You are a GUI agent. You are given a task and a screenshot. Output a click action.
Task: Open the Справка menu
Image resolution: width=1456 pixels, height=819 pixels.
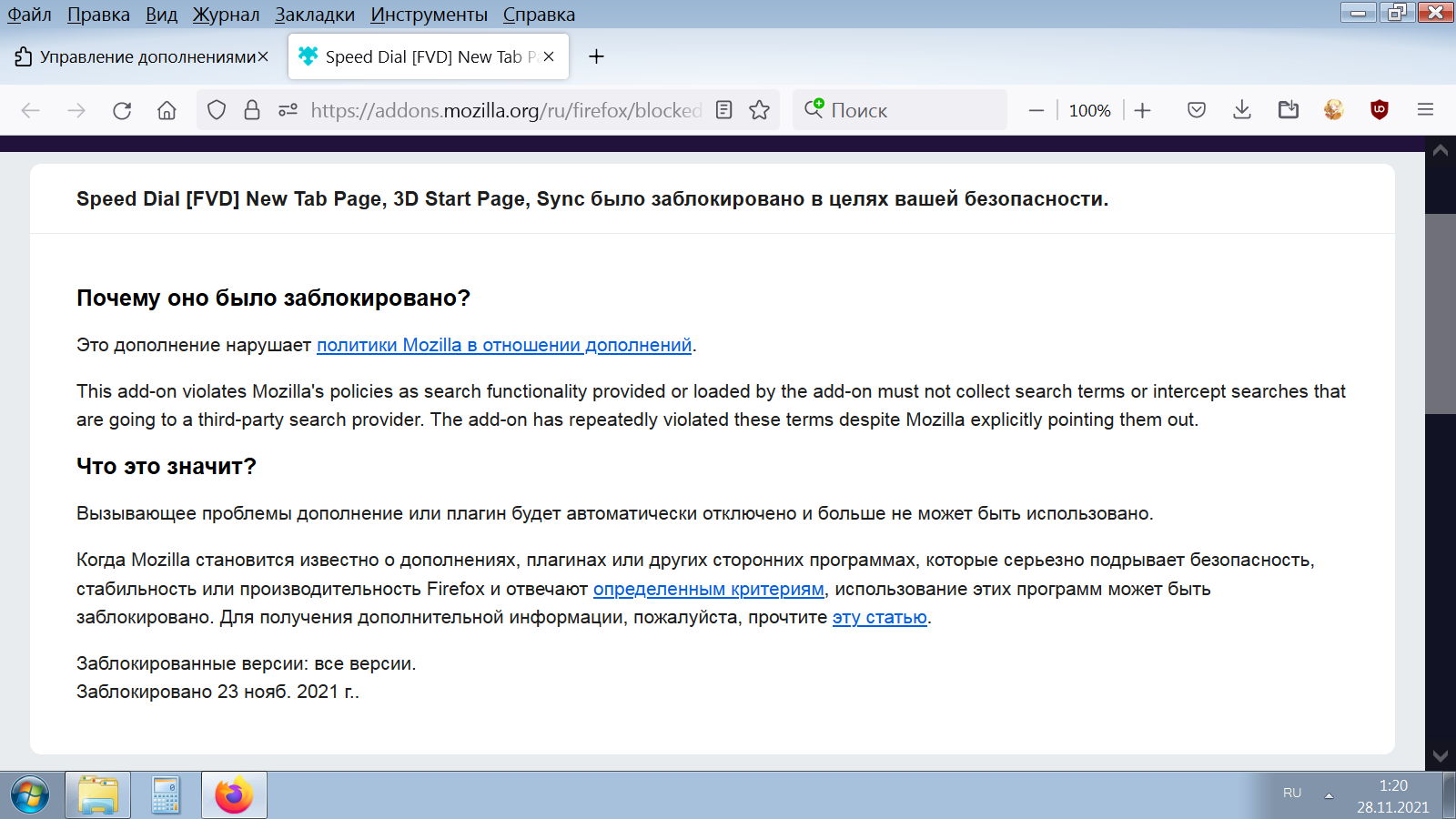[539, 15]
